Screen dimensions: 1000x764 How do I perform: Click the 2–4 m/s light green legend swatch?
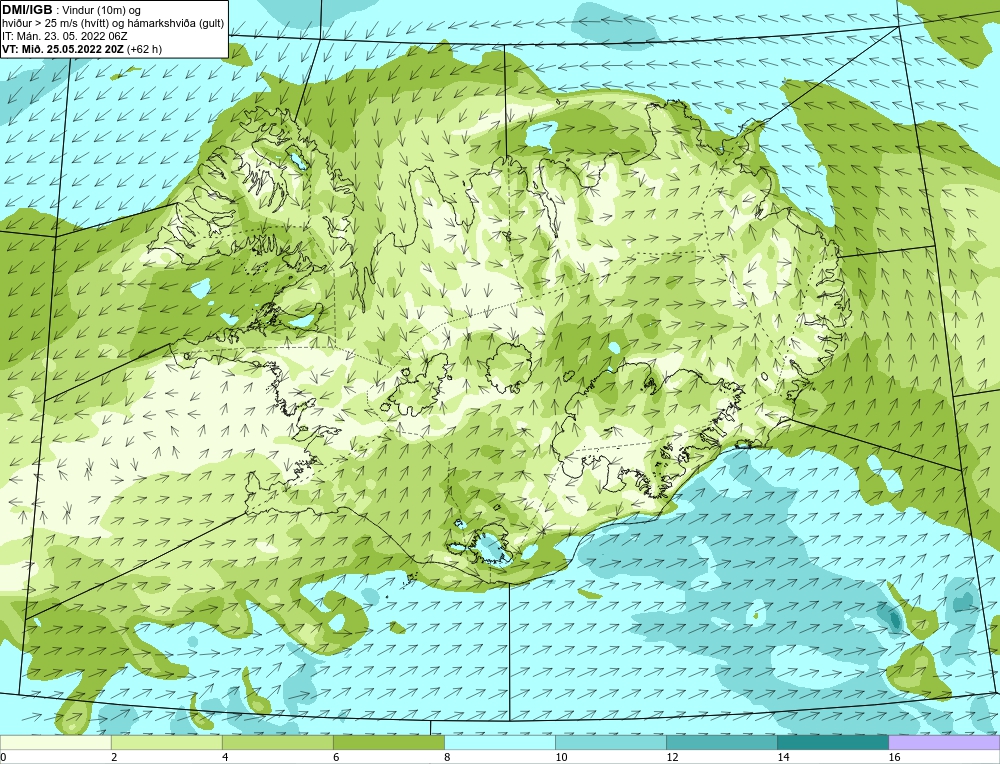[166, 743]
